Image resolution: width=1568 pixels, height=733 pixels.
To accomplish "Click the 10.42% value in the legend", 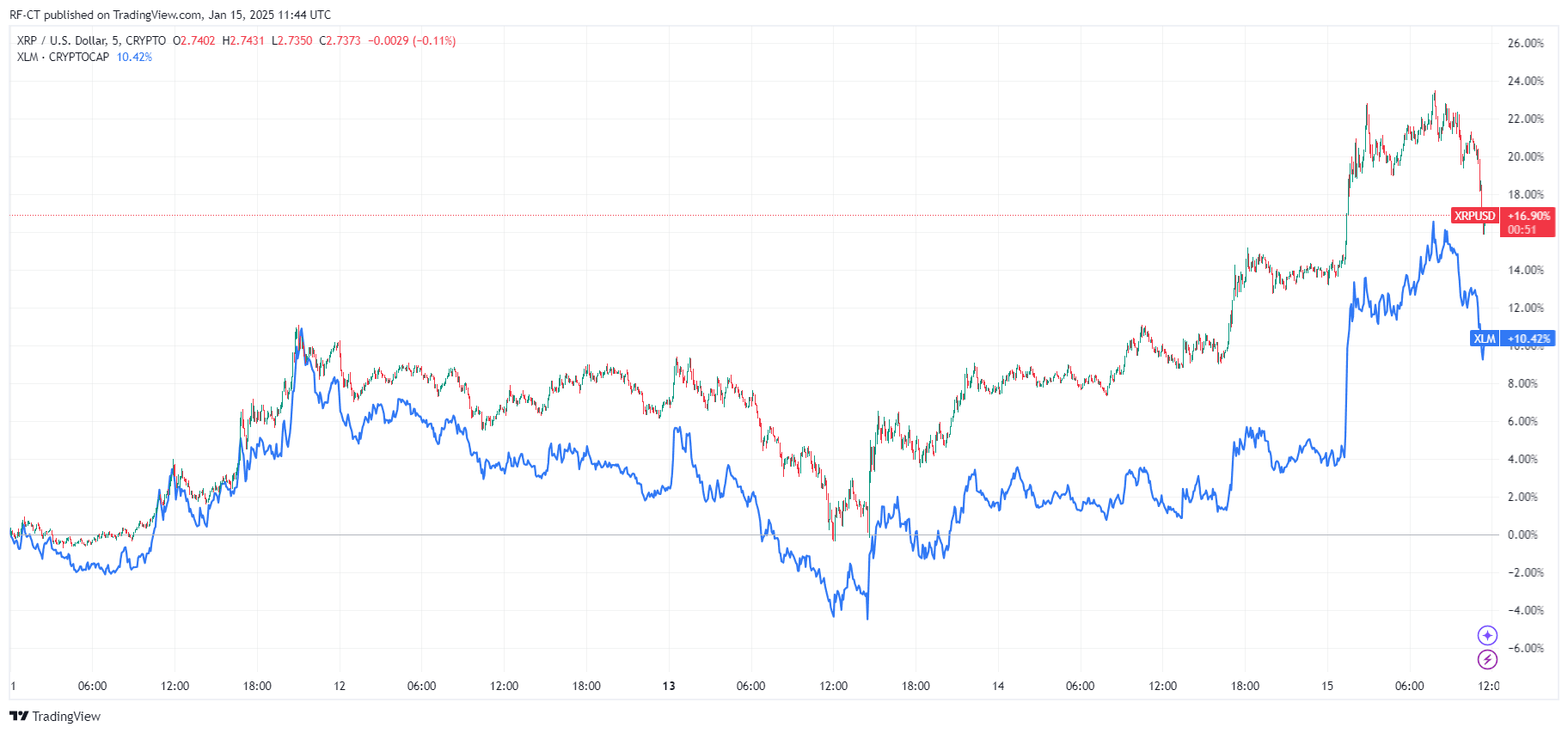I will tap(134, 57).
